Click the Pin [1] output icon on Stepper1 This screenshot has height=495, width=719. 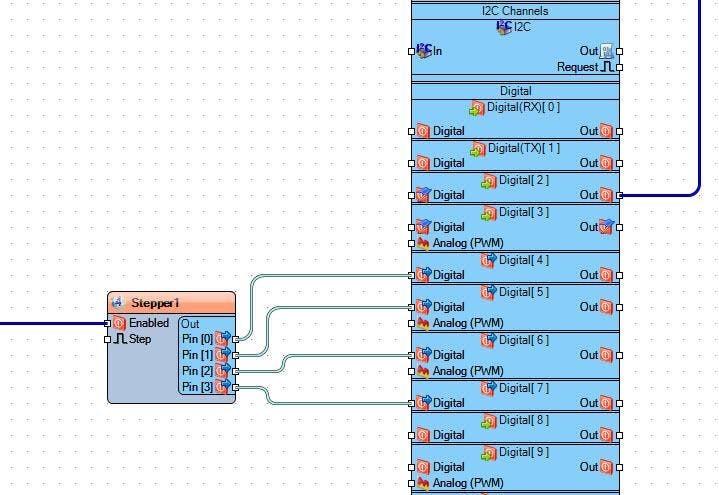[x=223, y=355]
